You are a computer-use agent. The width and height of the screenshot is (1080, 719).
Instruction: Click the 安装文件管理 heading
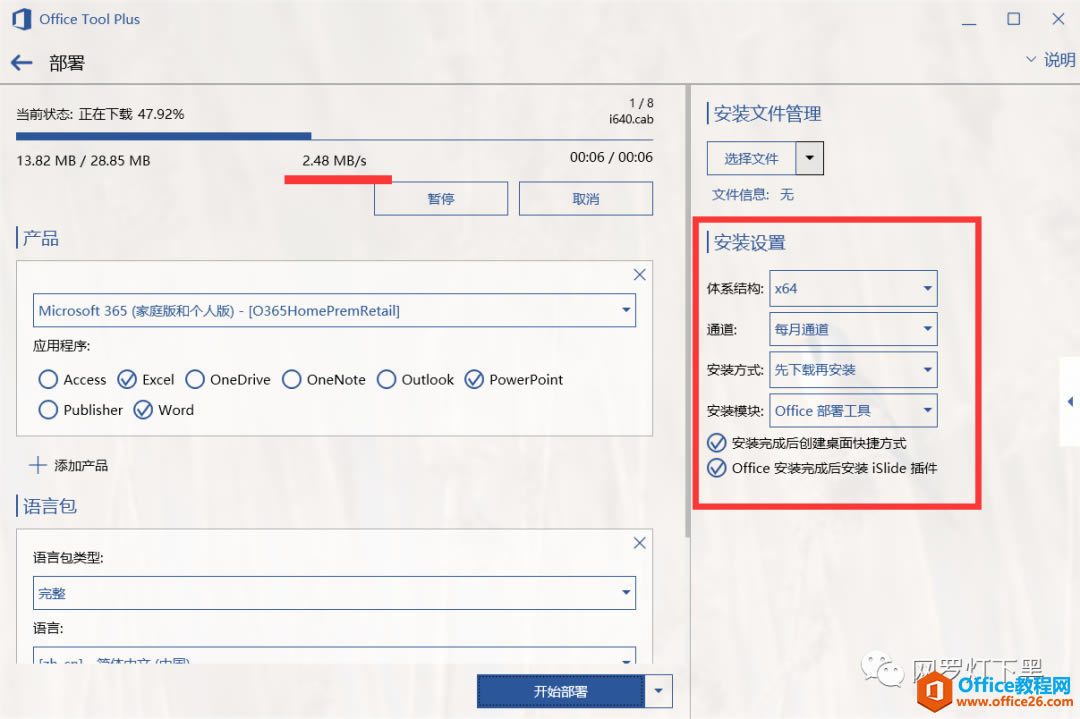point(767,114)
